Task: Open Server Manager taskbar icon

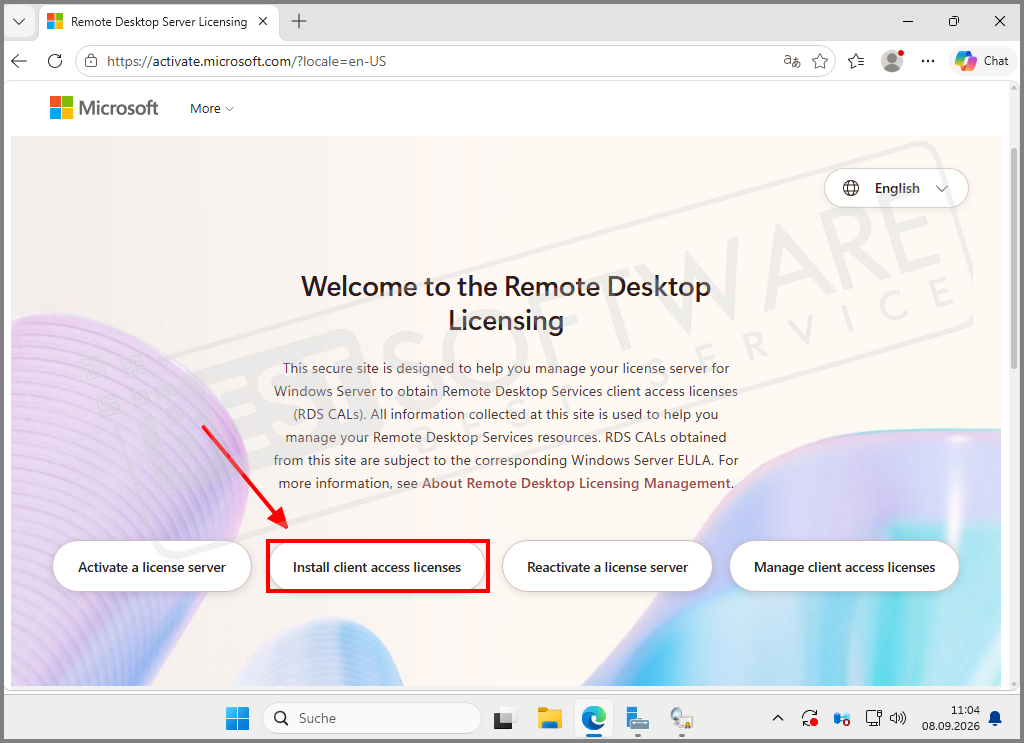Action: coord(637,718)
